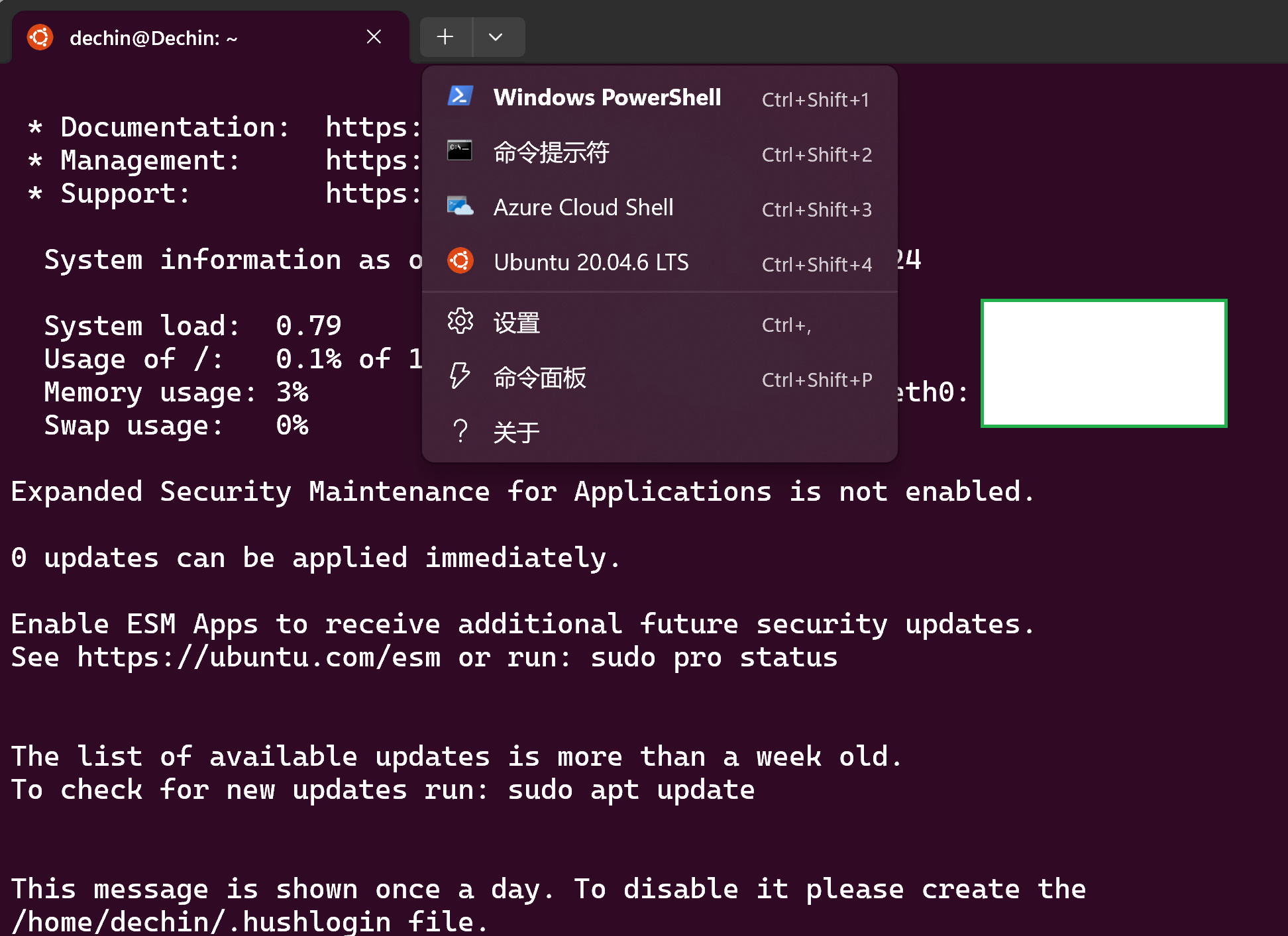The width and height of the screenshot is (1288, 936).
Task: Switch to dechin@Dechin tab
Action: [154, 38]
